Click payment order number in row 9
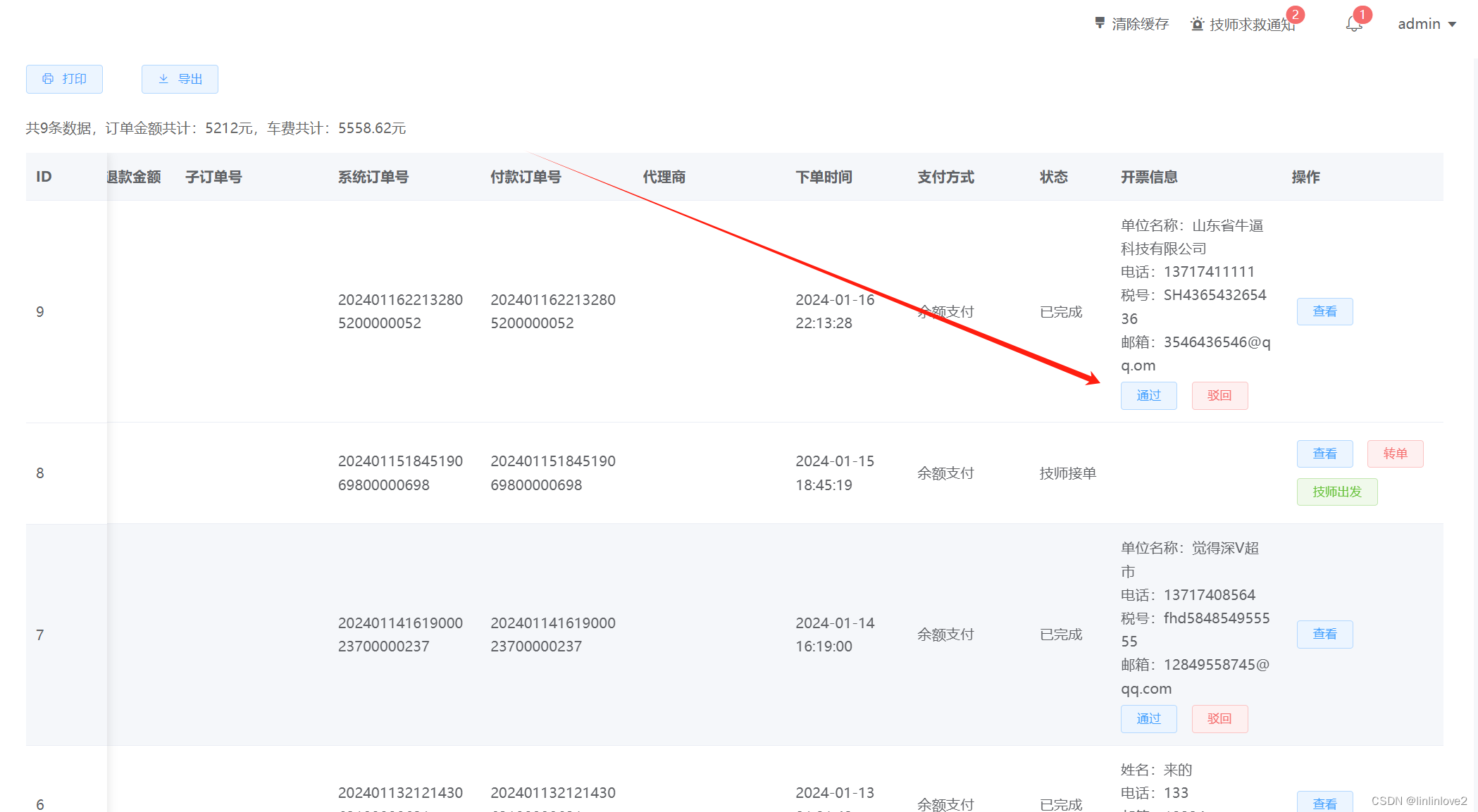 click(553, 311)
